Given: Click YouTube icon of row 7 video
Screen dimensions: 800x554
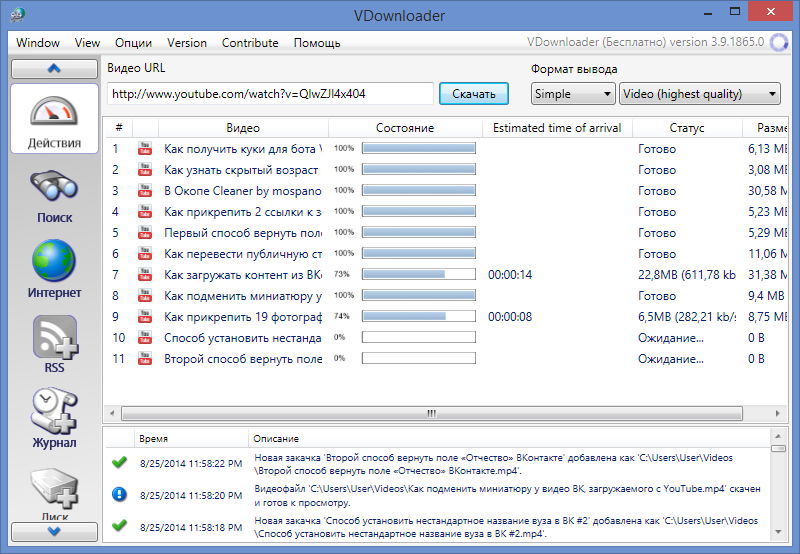Looking at the screenshot, I should pos(145,274).
